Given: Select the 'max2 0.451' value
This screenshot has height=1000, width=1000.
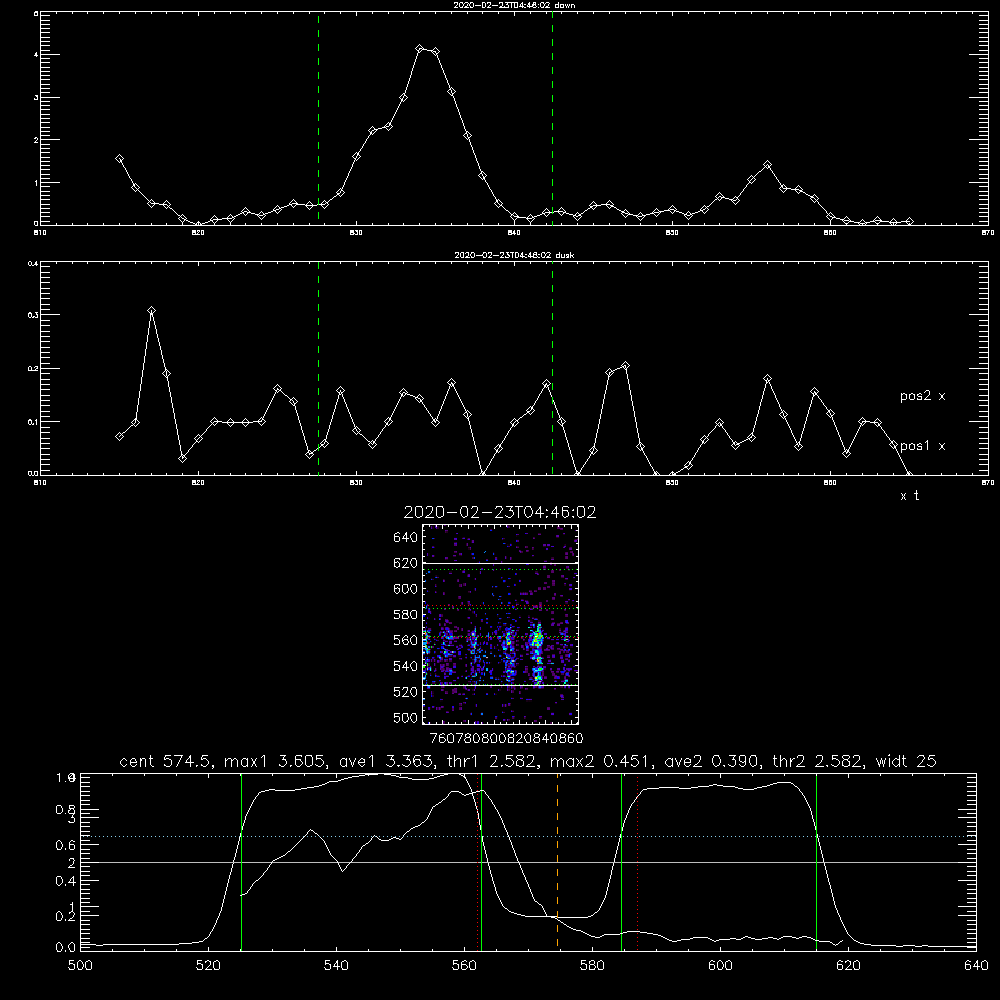Looking at the screenshot, I should 600,761.
